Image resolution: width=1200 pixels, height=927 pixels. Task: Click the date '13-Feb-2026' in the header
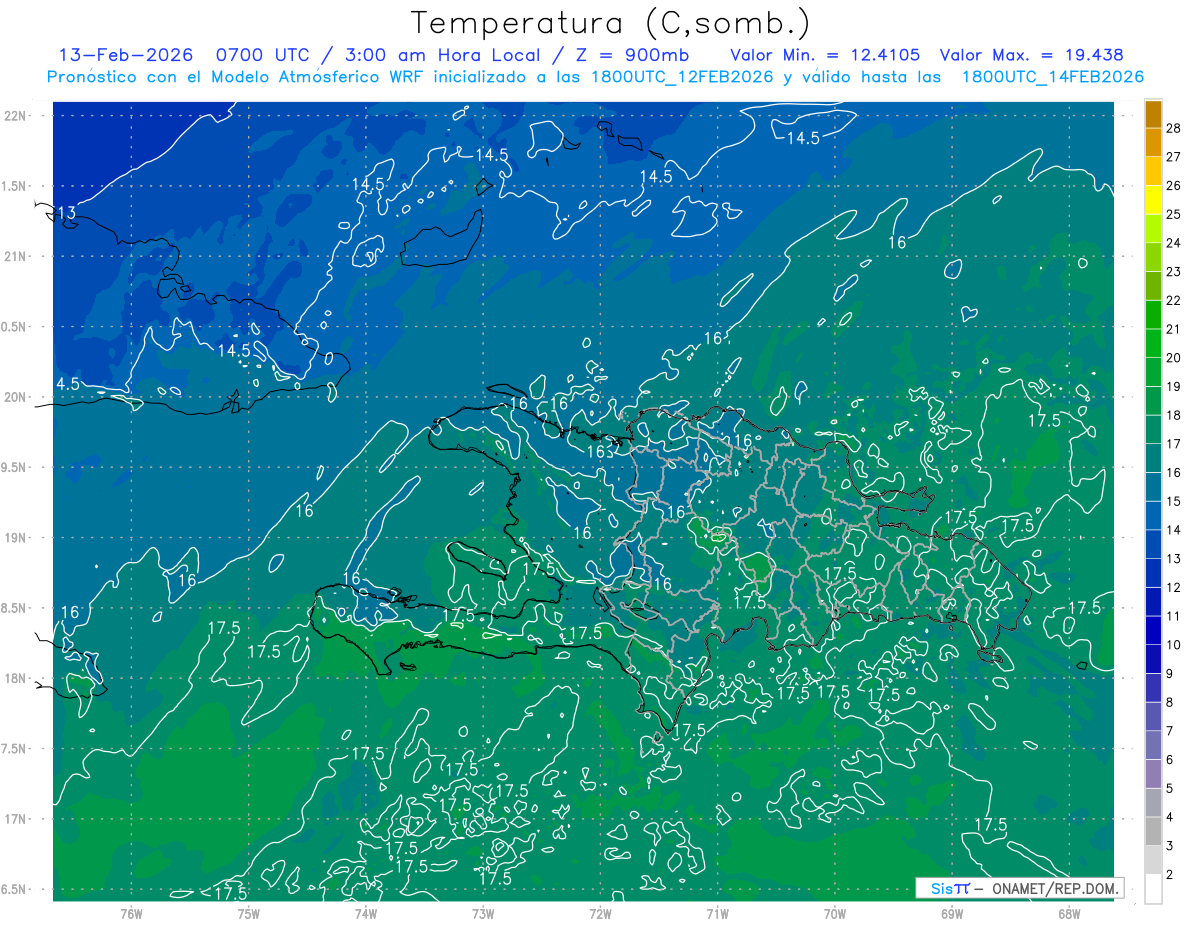pos(124,55)
